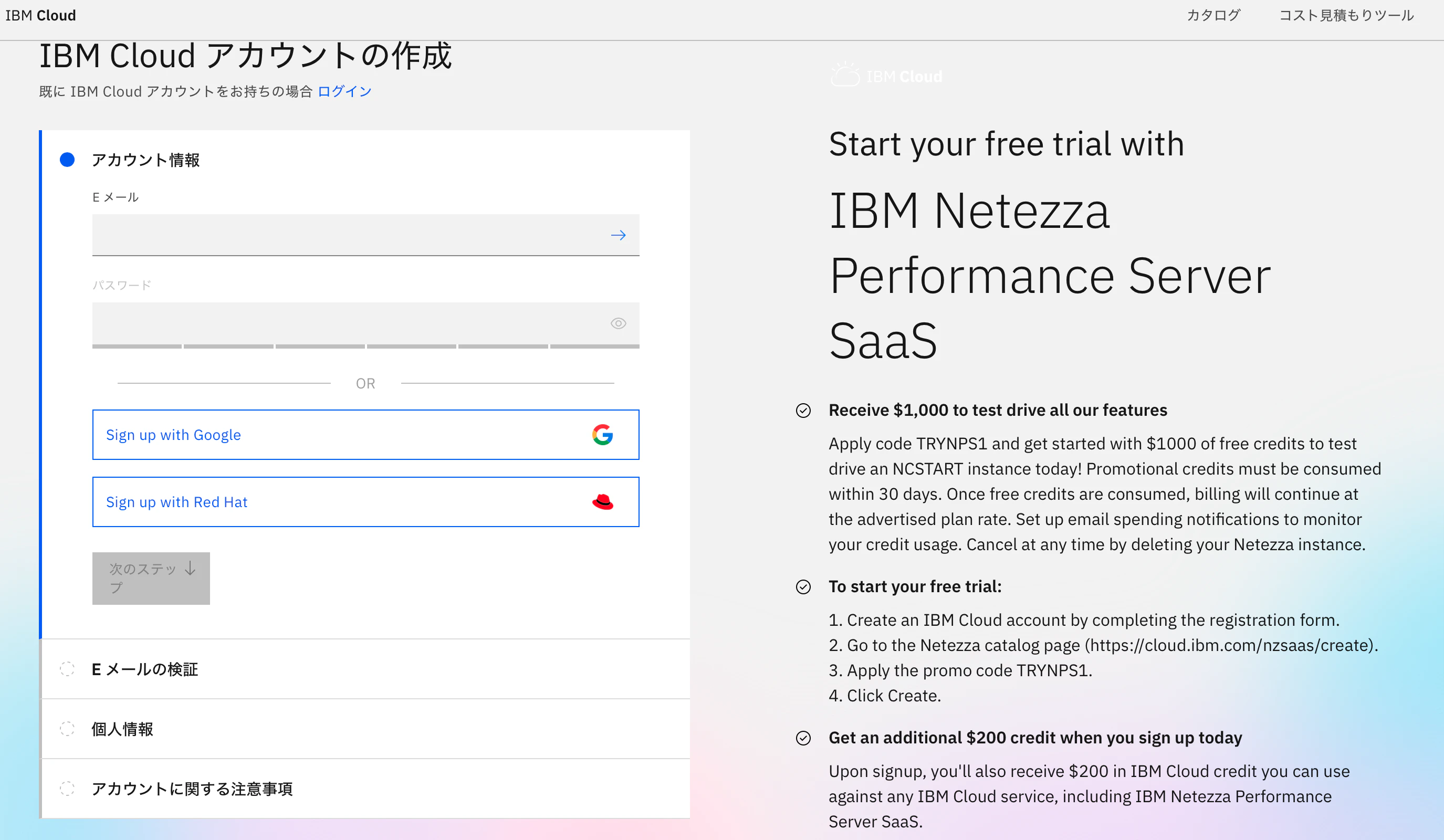1444x840 pixels.
Task: Expand the 個人情報 section
Action: [x=365, y=729]
